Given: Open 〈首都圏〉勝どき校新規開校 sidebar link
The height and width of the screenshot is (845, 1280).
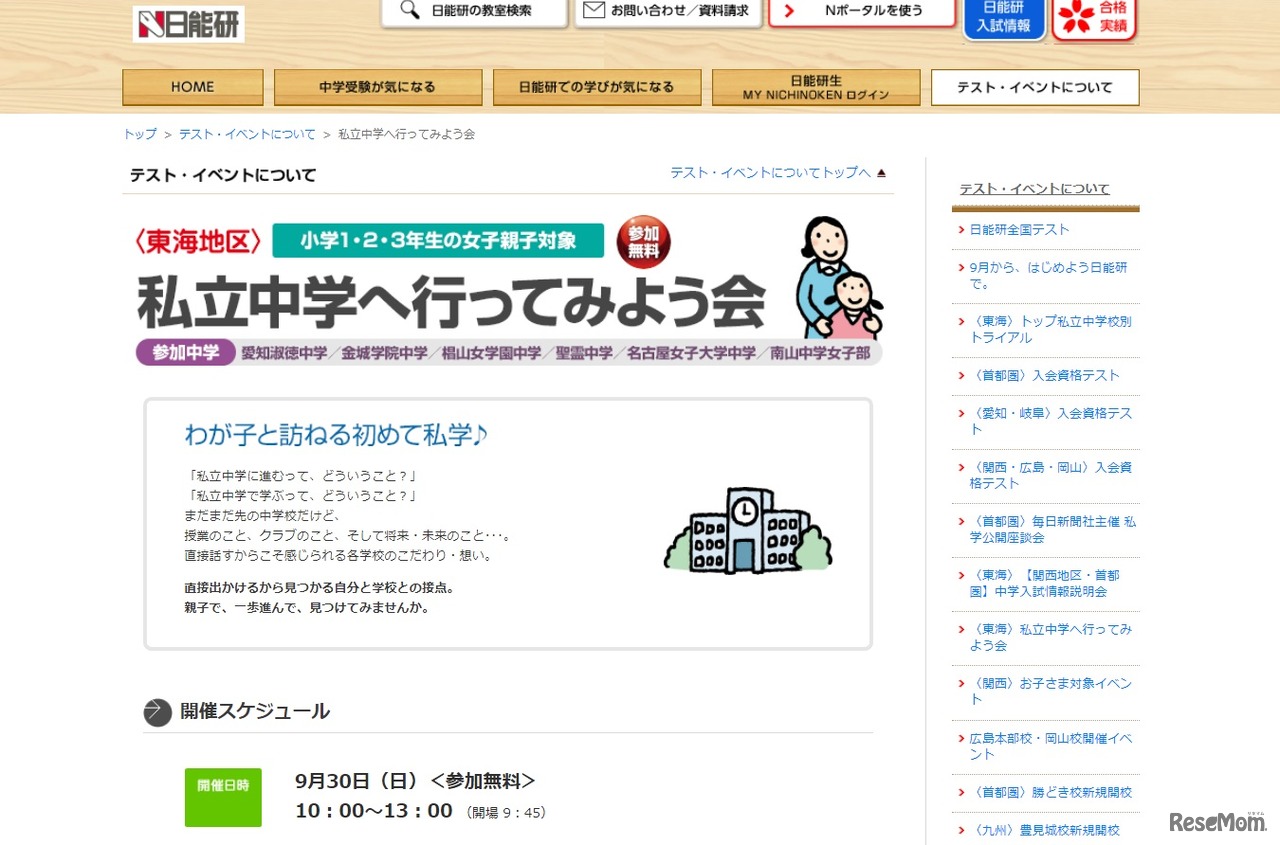Looking at the screenshot, I should 1050,793.
